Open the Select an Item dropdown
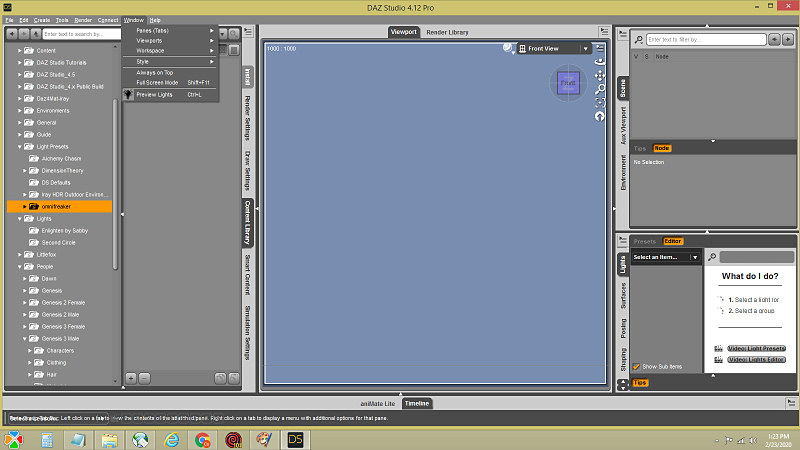Viewport: 800px width, 450px height. pyautogui.click(x=665, y=257)
